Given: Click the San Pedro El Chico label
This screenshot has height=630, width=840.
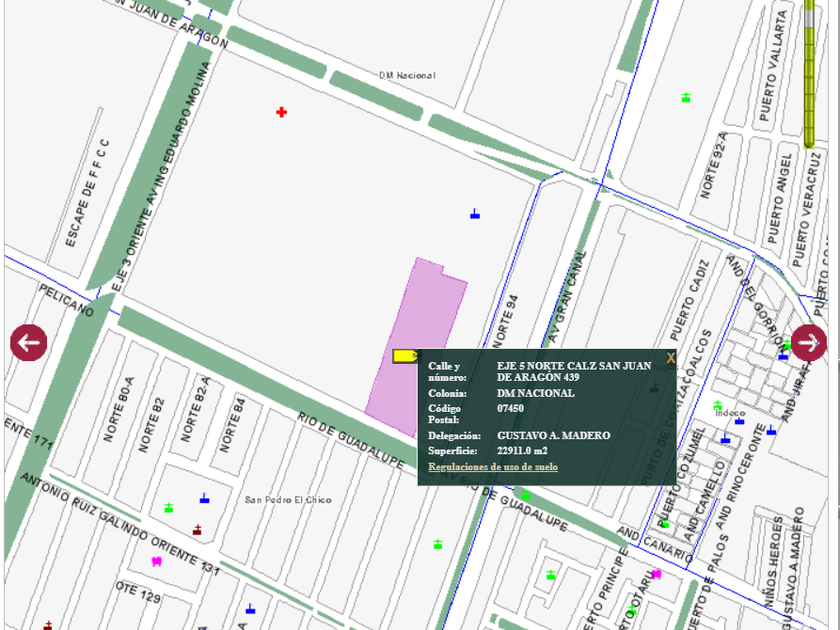Looking at the screenshot, I should (288, 500).
